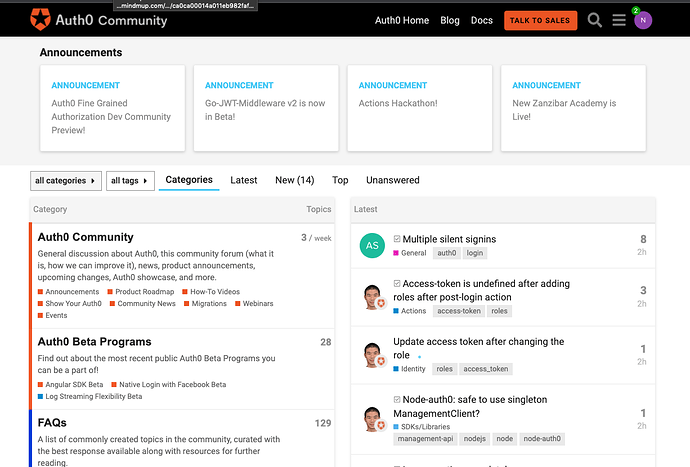Open the Auth0 Beta Programs category heading
690x467 pixels.
coord(94,342)
